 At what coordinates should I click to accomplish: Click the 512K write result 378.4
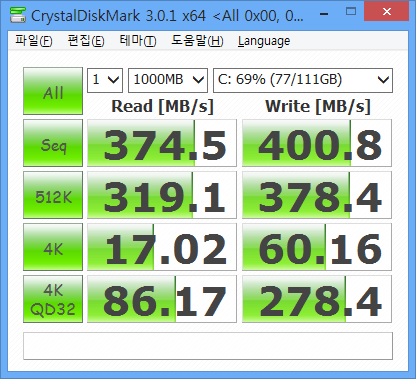(317, 195)
